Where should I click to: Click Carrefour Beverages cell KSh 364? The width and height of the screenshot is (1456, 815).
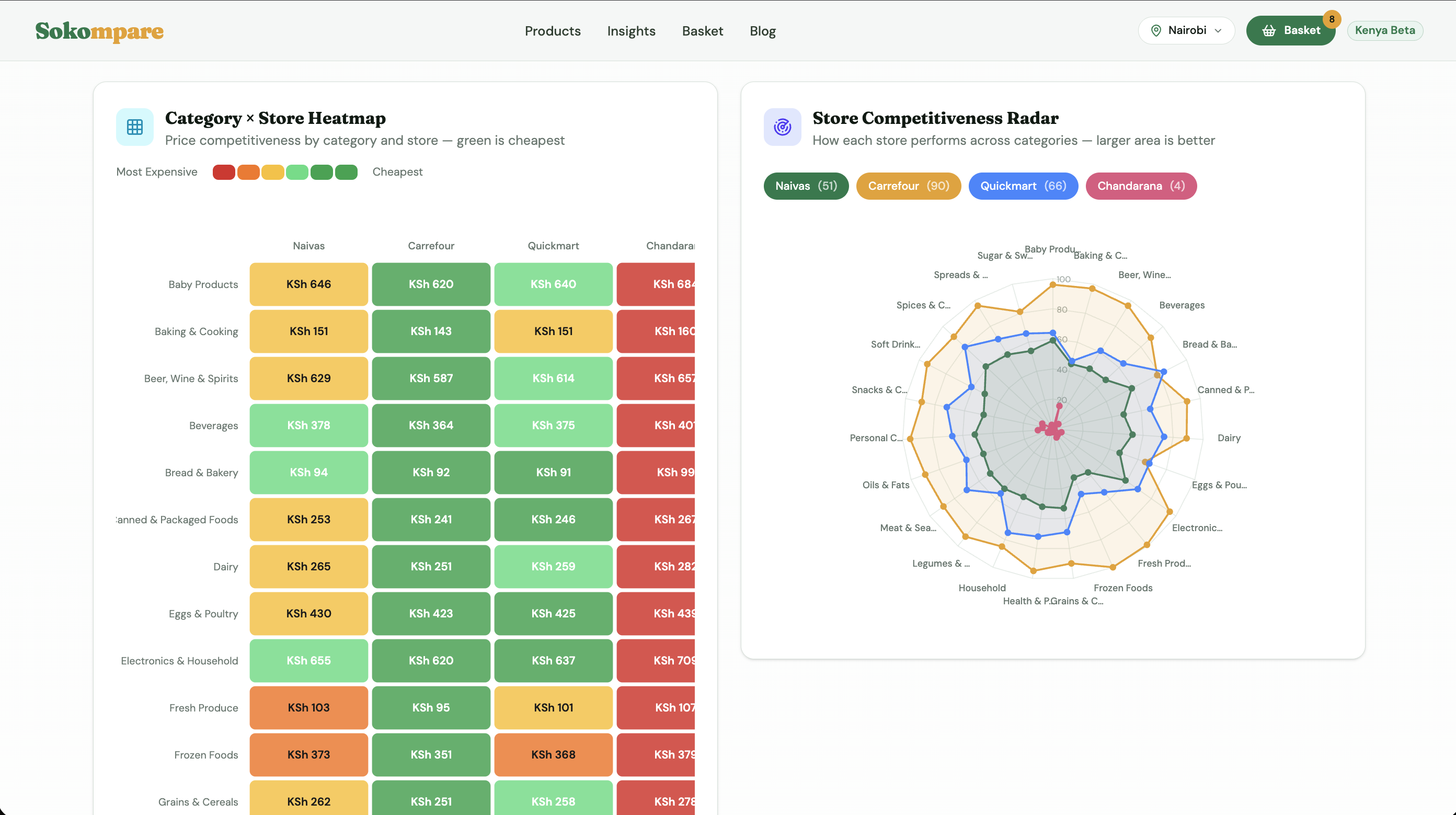coord(431,426)
